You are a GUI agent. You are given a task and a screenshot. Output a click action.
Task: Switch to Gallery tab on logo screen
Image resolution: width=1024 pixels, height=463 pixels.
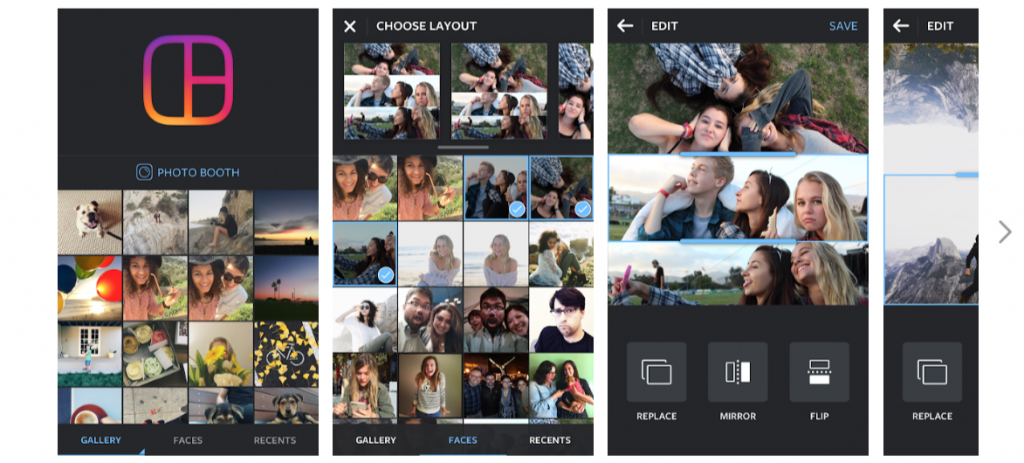pyautogui.click(x=101, y=440)
